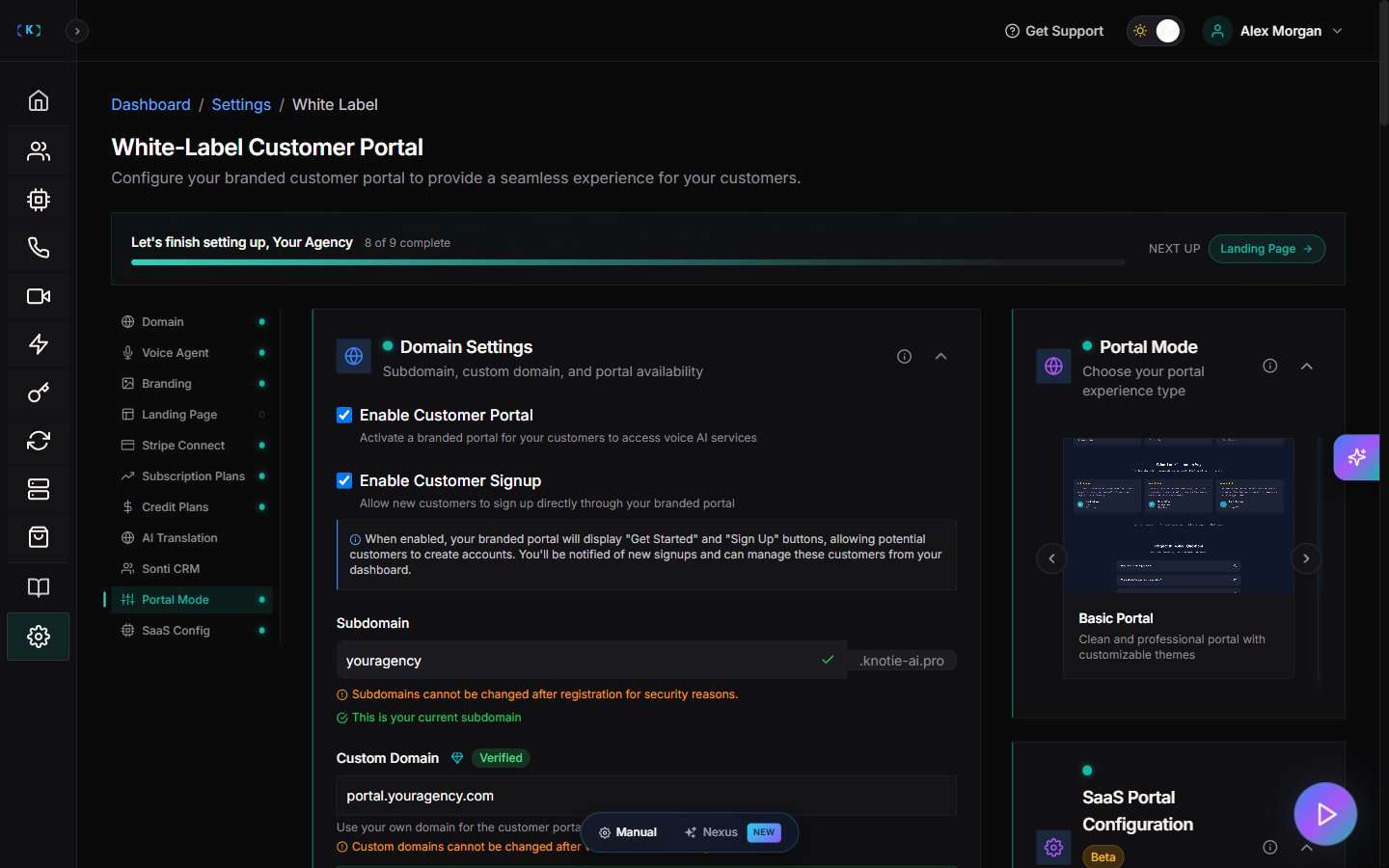Click the Domain Settings info icon

[x=904, y=357]
